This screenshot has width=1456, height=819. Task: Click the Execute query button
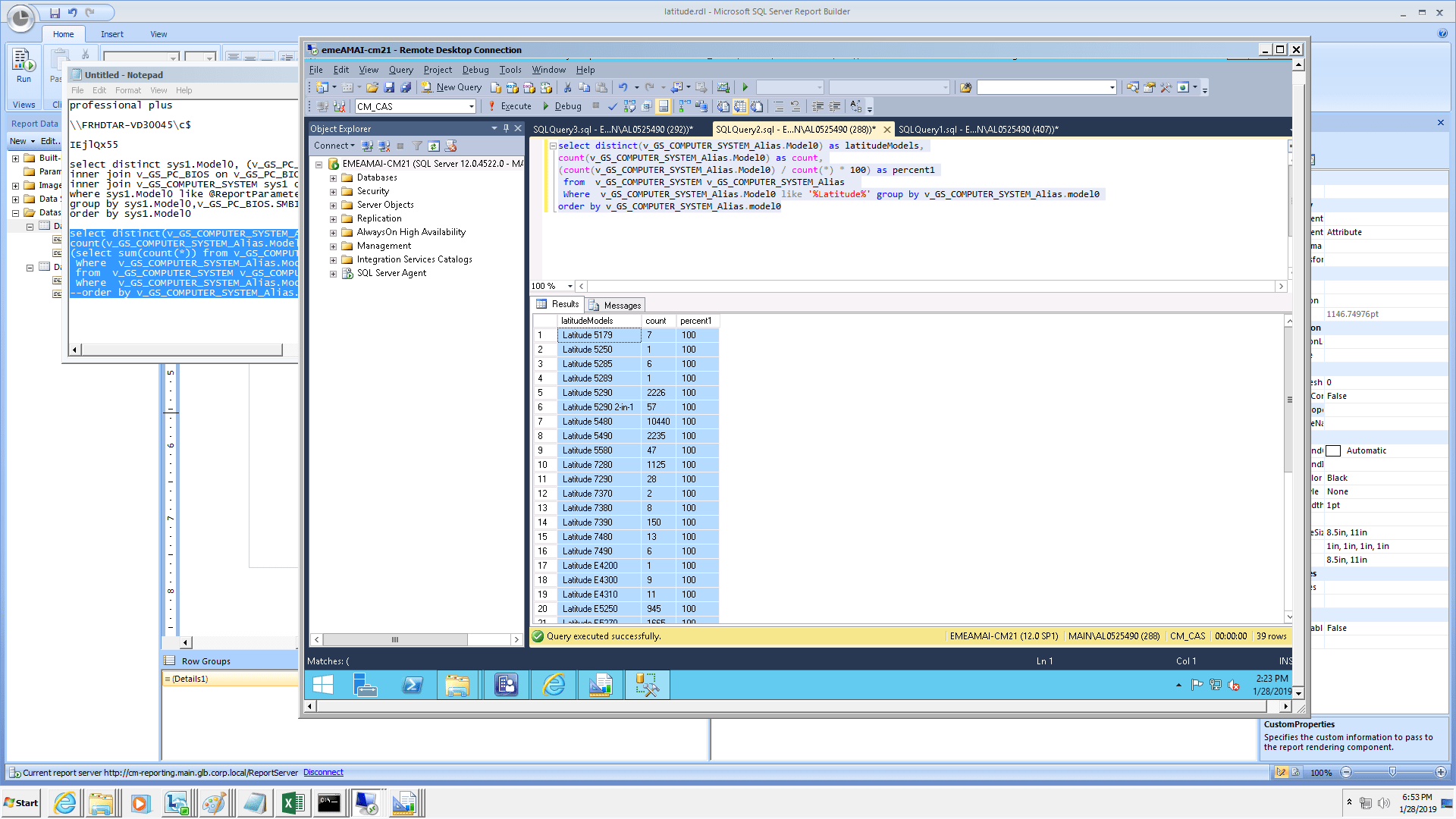pos(510,106)
